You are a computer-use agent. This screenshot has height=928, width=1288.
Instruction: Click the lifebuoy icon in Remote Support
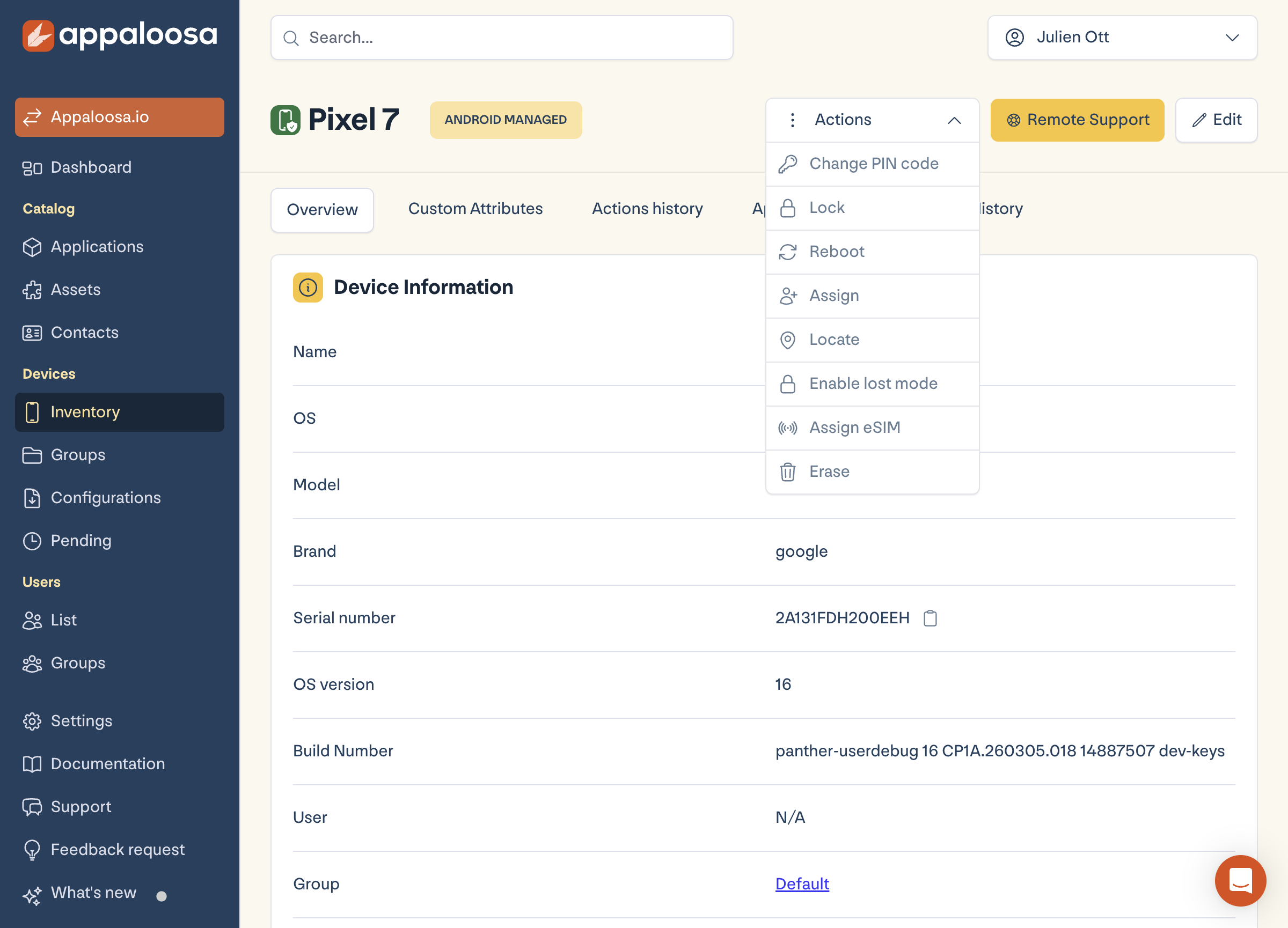click(1014, 120)
